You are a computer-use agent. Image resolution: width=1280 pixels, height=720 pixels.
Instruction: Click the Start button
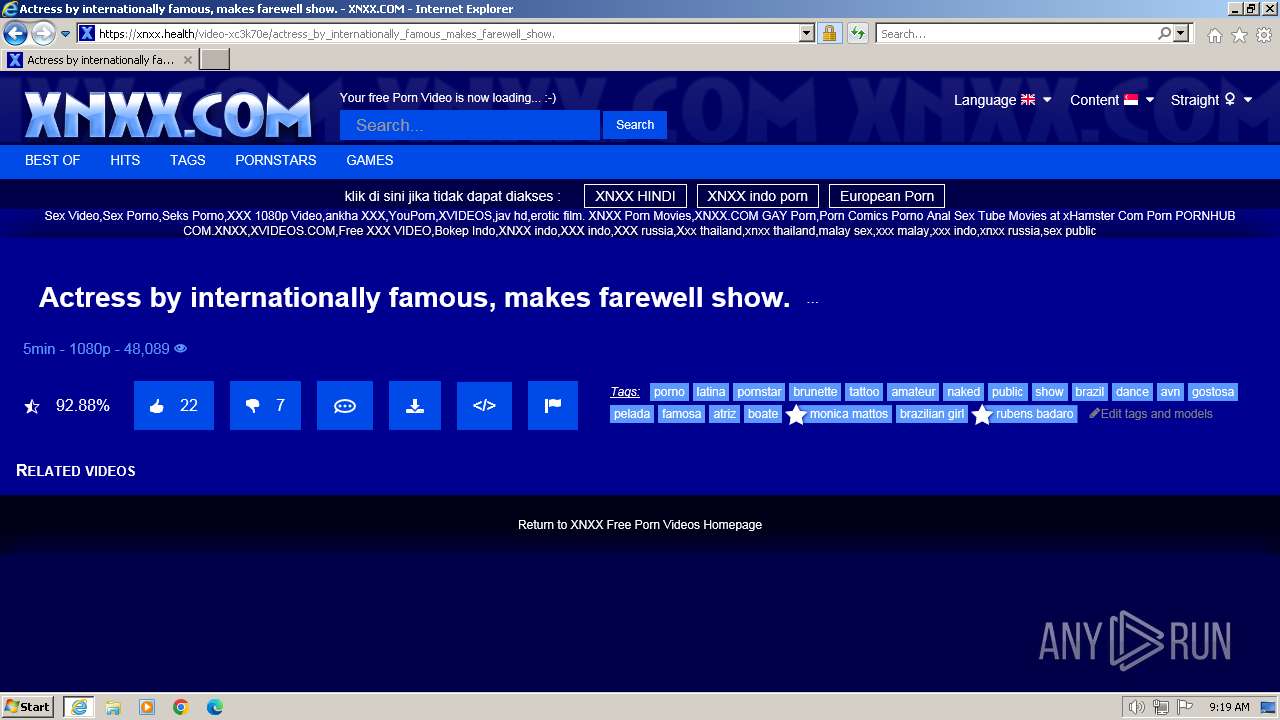tap(28, 707)
